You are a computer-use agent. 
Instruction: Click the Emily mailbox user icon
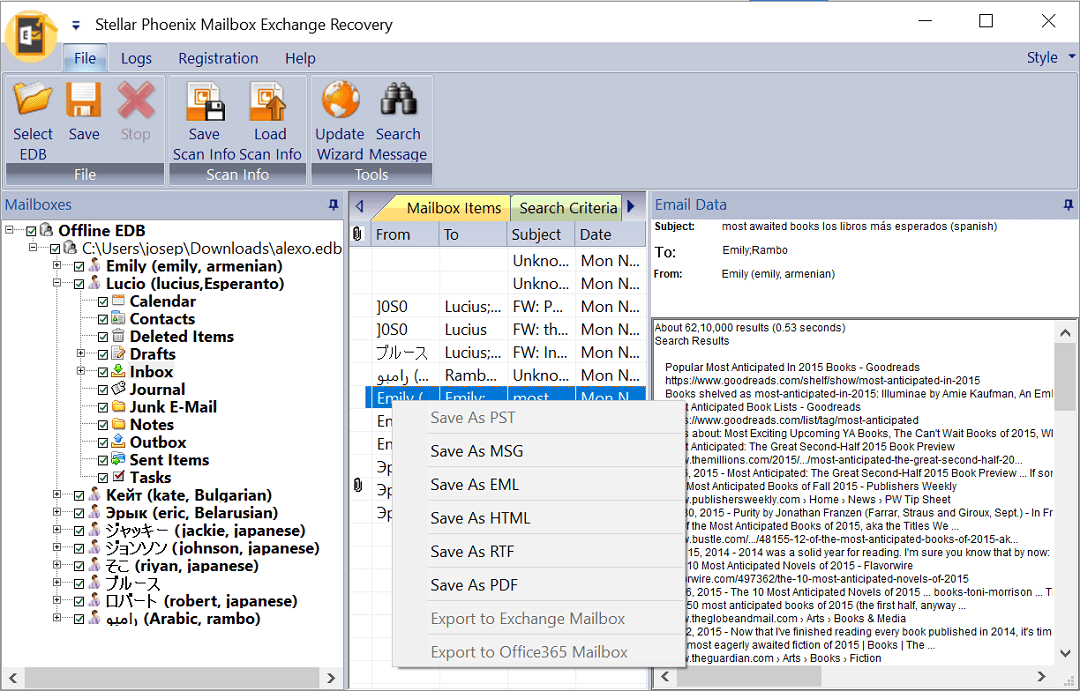94,265
